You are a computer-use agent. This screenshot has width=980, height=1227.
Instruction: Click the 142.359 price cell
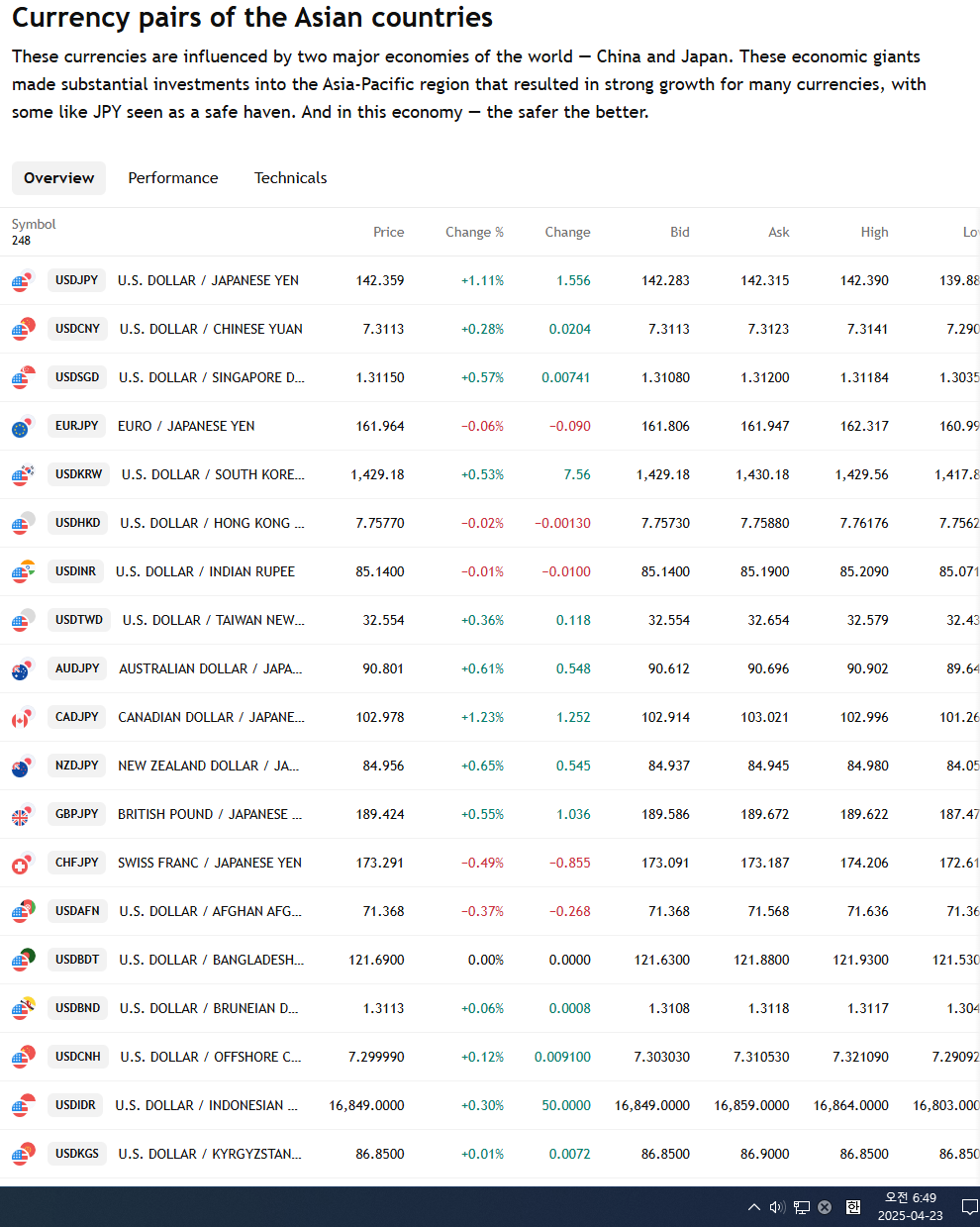coord(380,280)
